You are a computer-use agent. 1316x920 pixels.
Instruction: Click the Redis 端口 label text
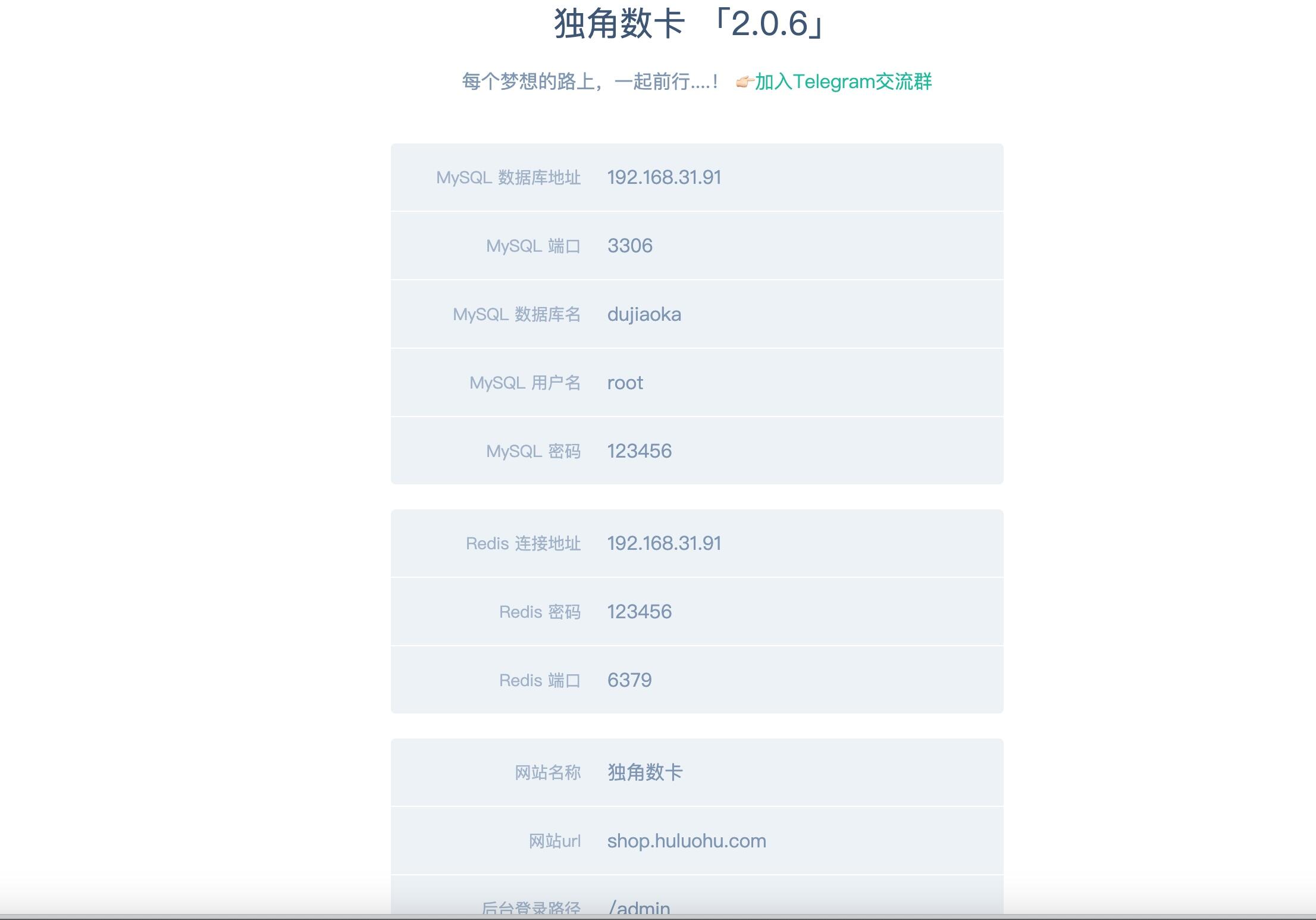[539, 680]
